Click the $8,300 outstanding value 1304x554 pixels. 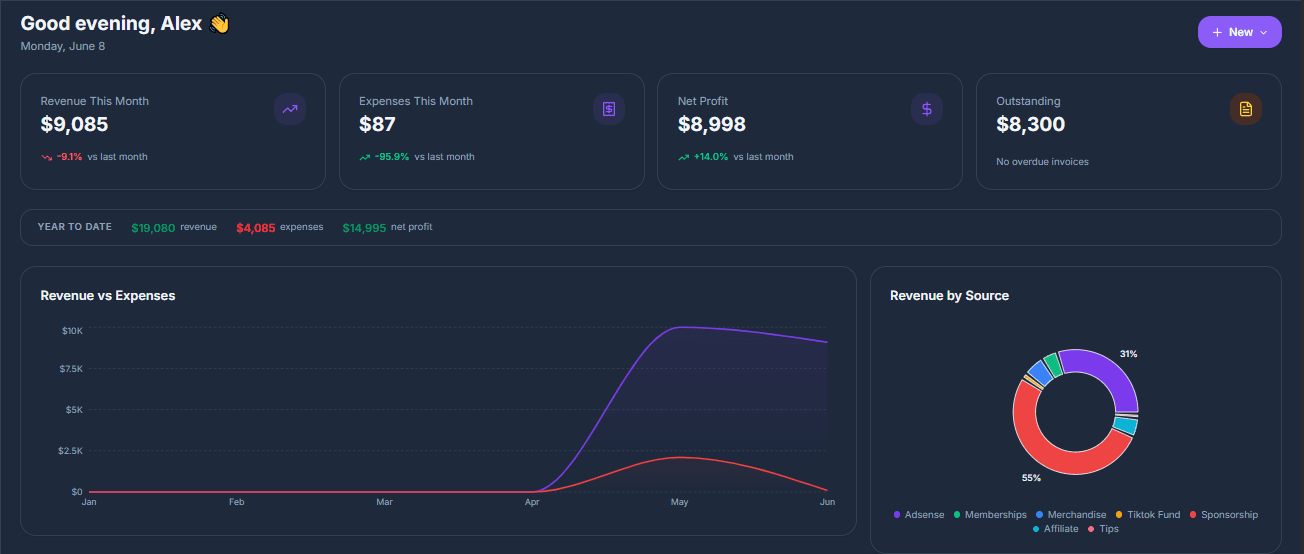(x=1031, y=125)
